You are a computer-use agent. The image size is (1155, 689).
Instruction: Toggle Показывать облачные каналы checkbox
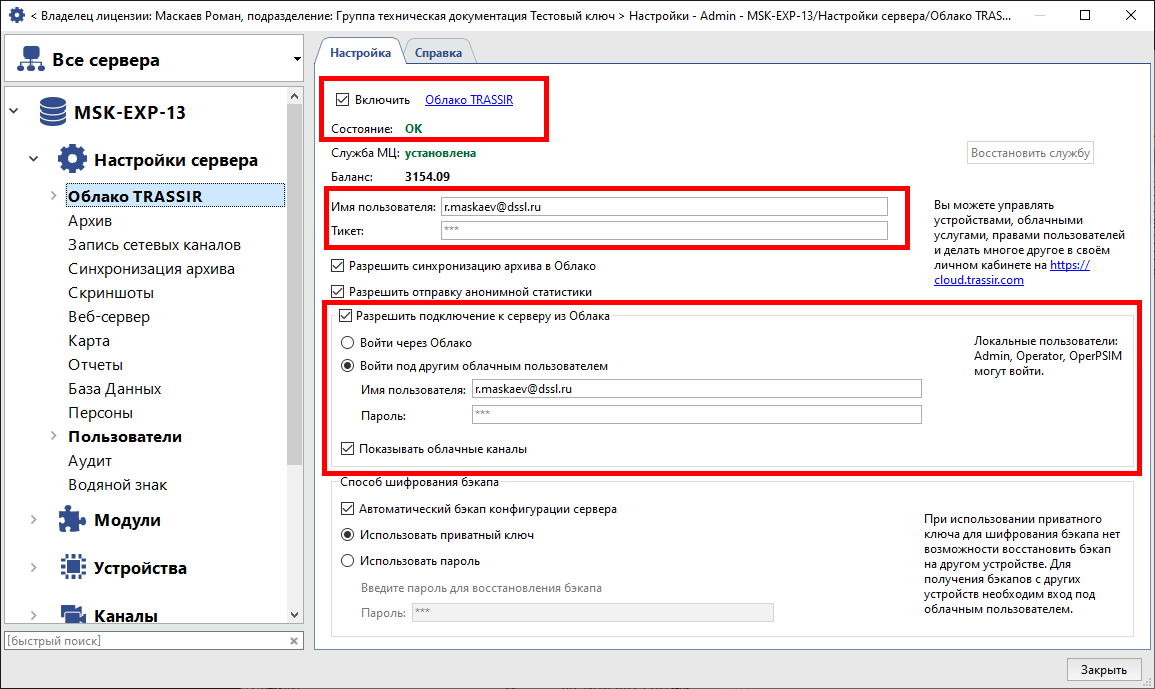pos(348,449)
